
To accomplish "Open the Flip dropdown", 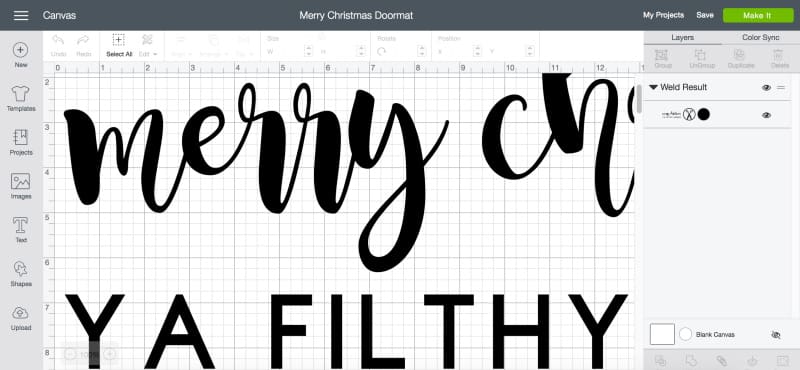I will (x=243, y=45).
